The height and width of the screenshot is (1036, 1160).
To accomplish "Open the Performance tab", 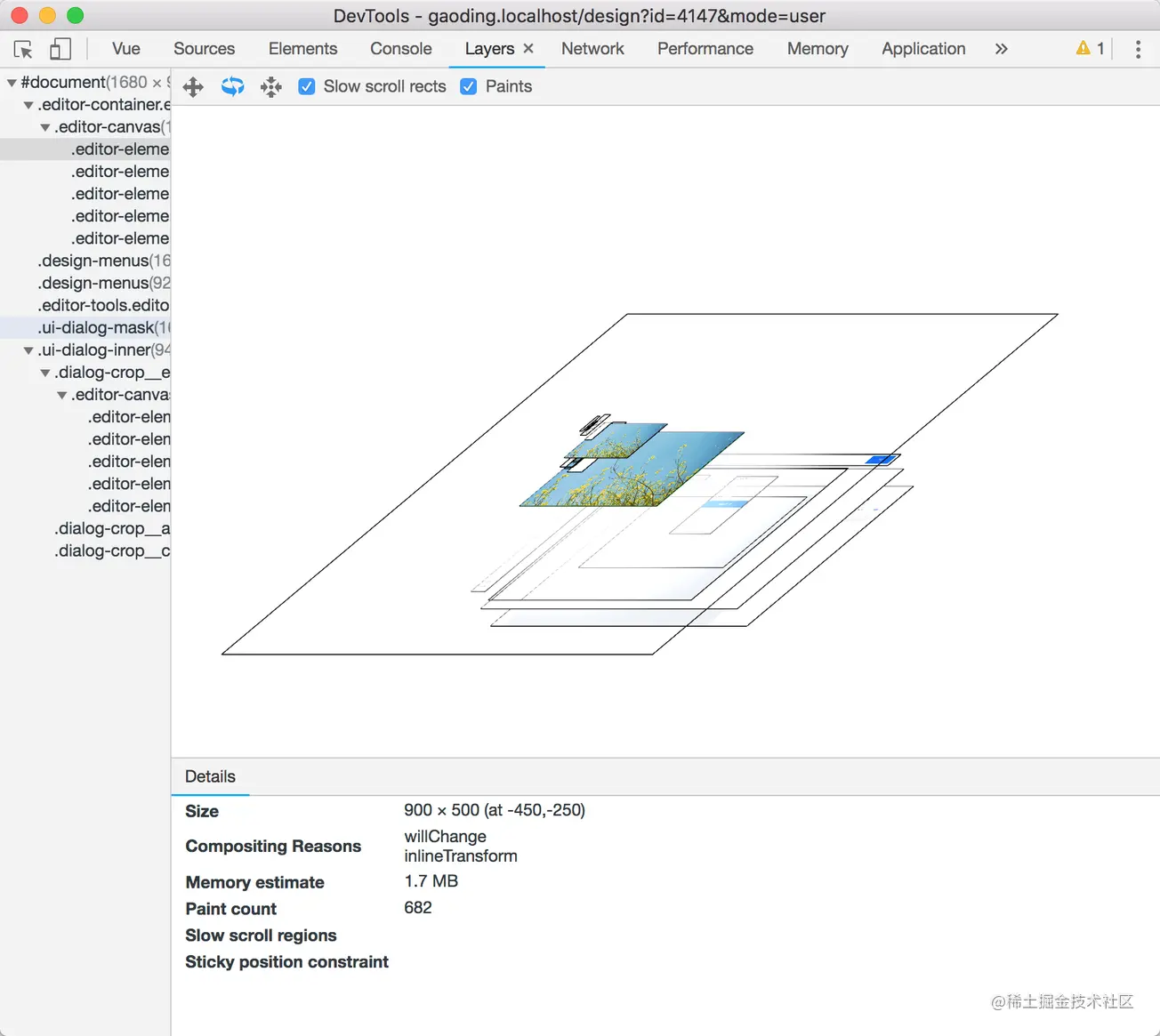I will point(705,49).
